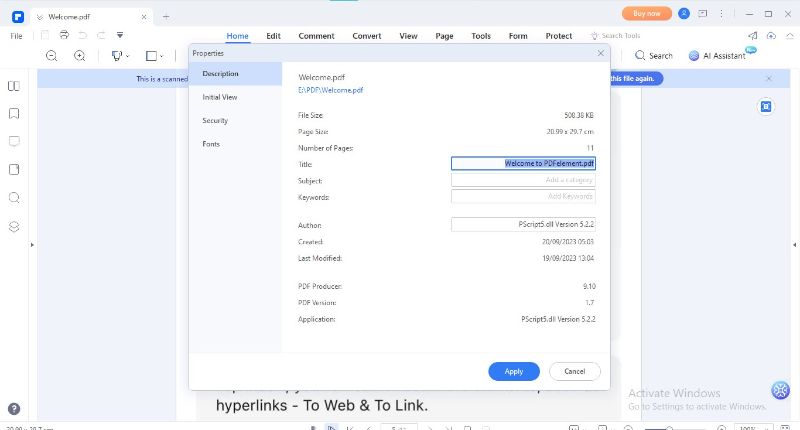This screenshot has width=800, height=430.
Task: Click the Title input field
Action: pyautogui.click(x=523, y=163)
